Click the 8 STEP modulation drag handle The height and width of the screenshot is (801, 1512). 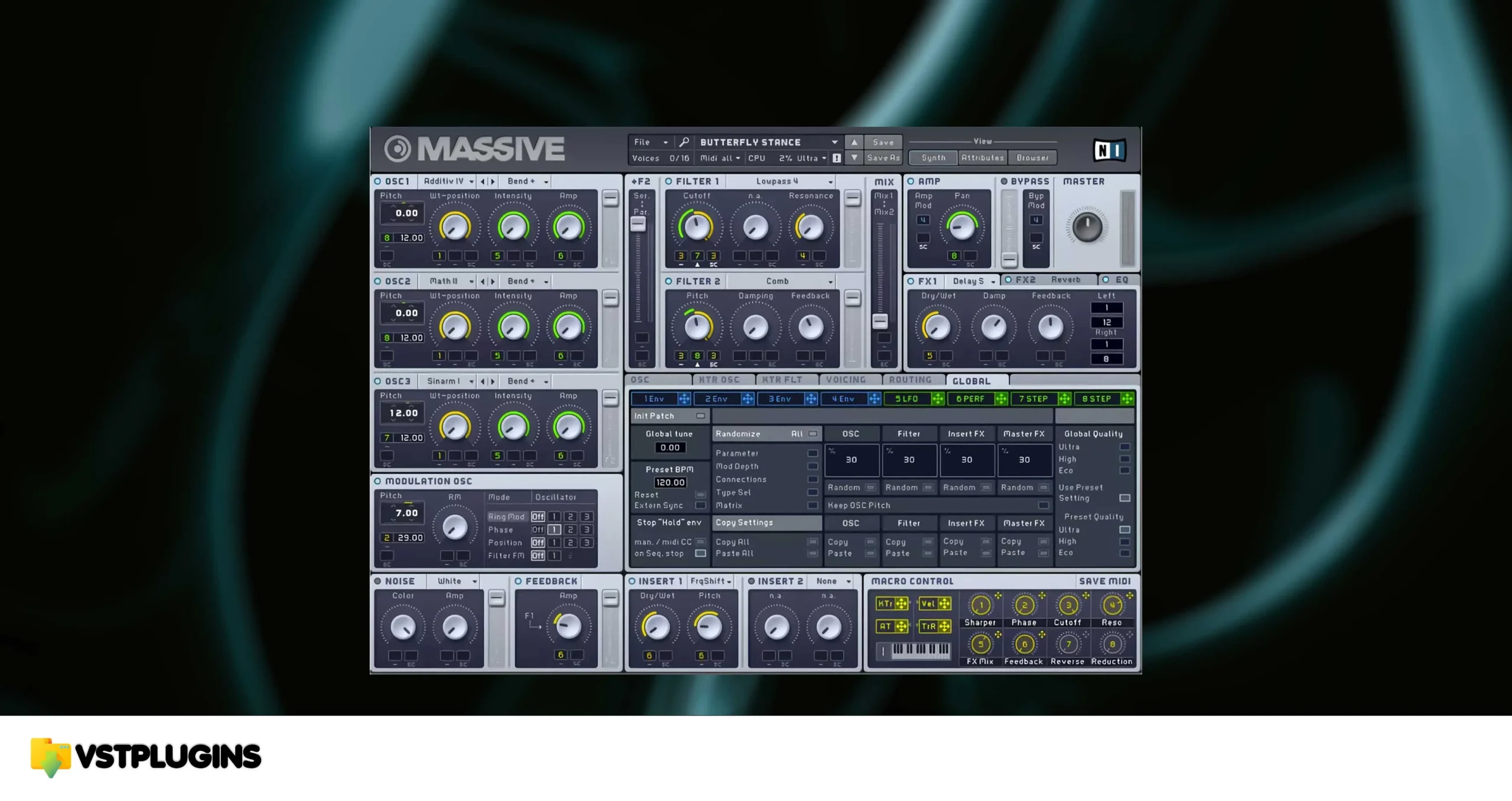point(1127,399)
